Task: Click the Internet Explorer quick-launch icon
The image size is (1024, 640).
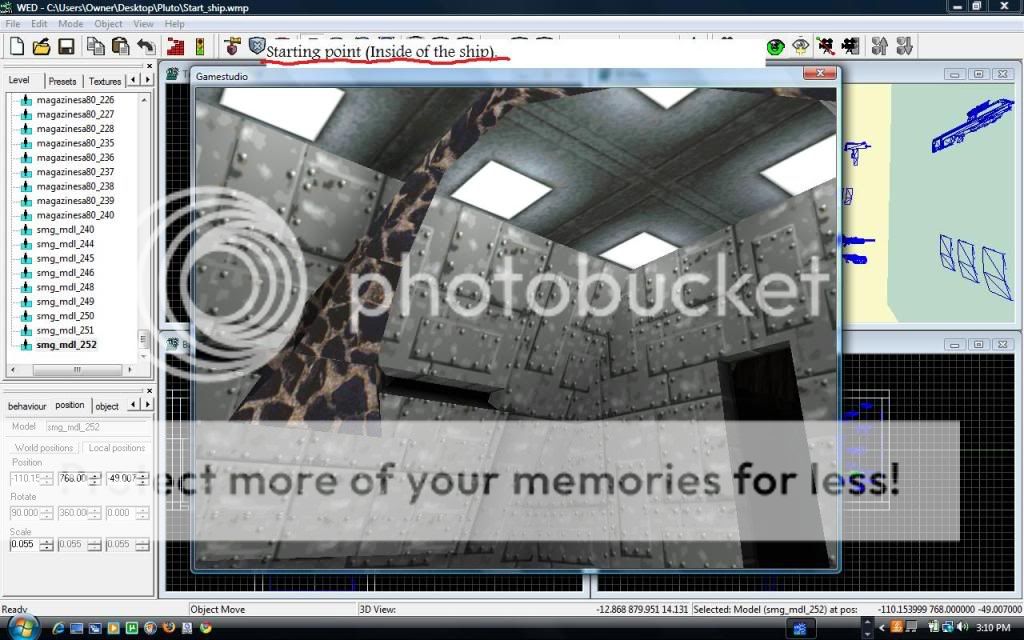Action: click(58, 628)
